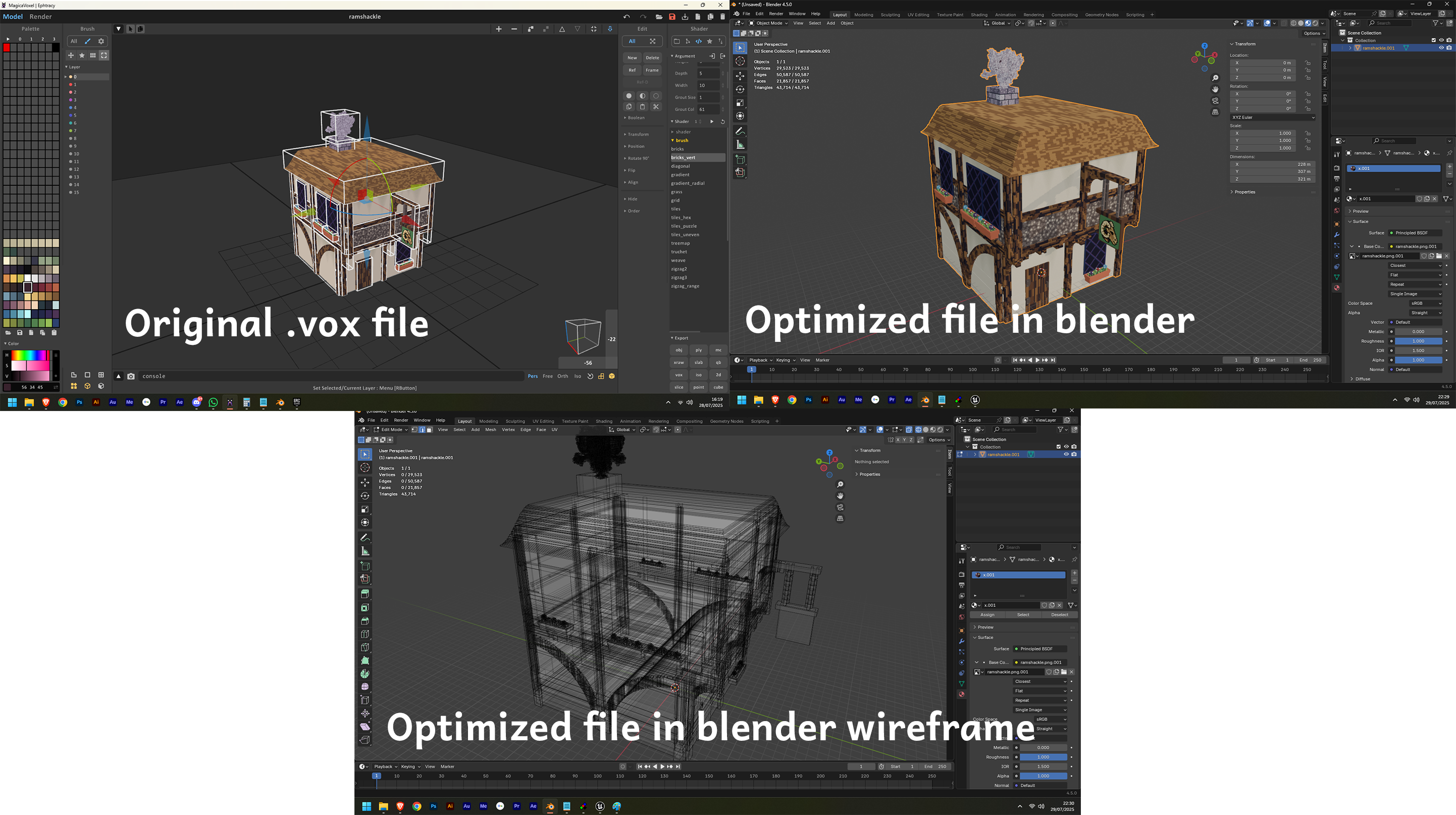Enable face select mode in wireframe Blender window
Viewport: 1456px width, 815px height.
[x=429, y=430]
